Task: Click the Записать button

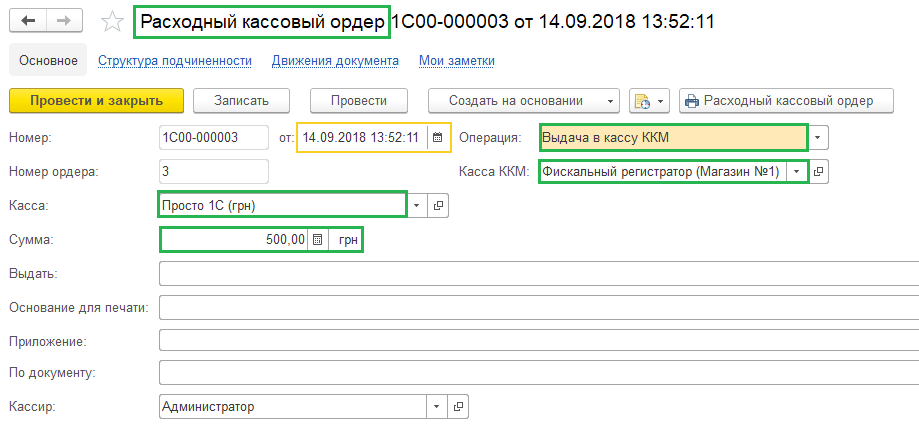Action: pos(241,101)
